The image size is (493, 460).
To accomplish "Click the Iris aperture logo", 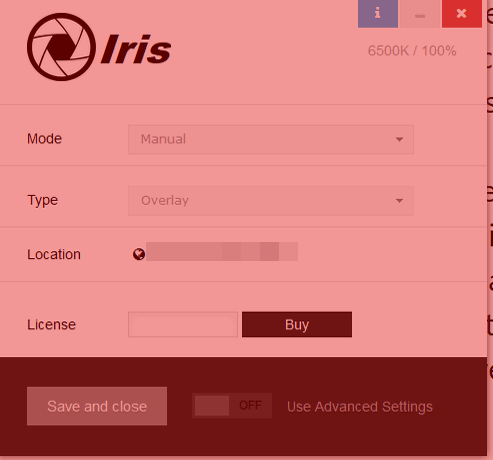I will pyautogui.click(x=61, y=47).
